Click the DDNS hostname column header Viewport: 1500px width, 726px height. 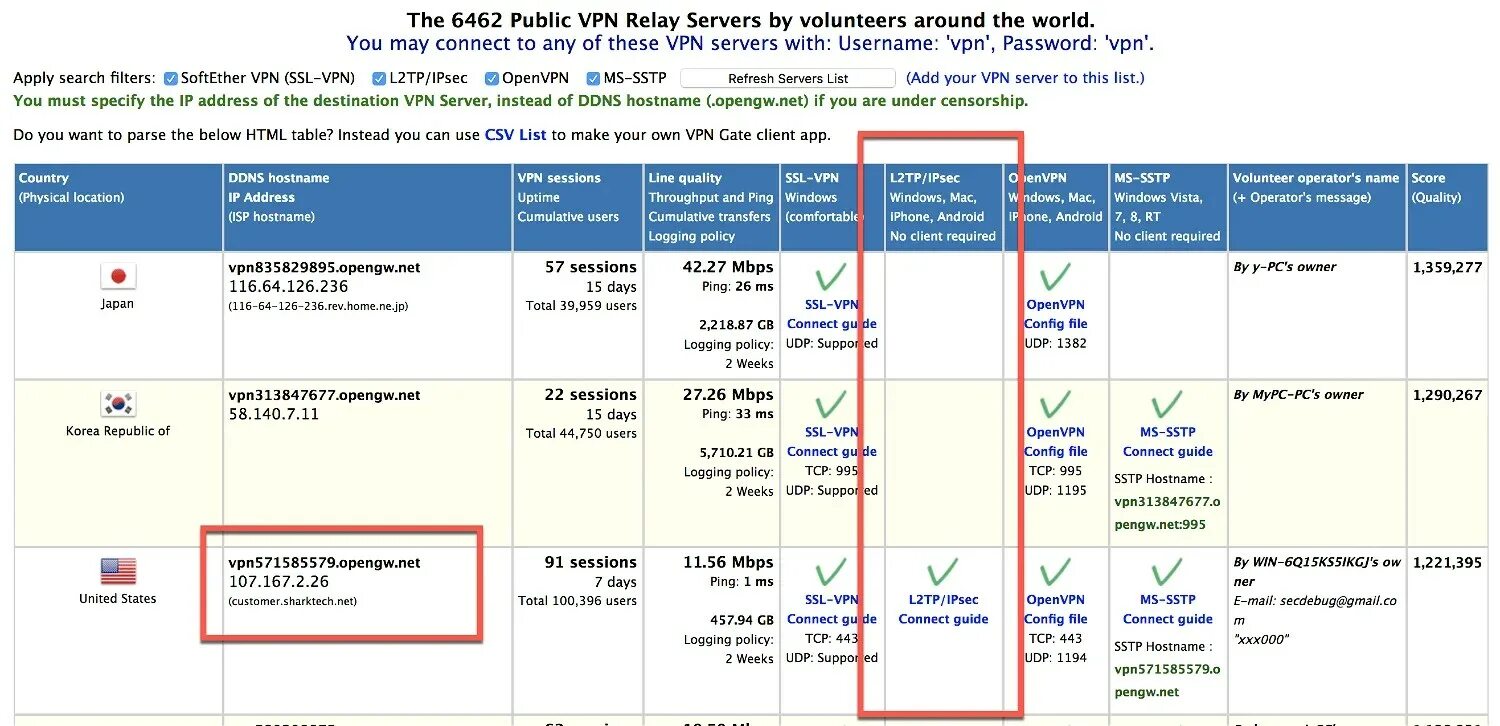367,208
